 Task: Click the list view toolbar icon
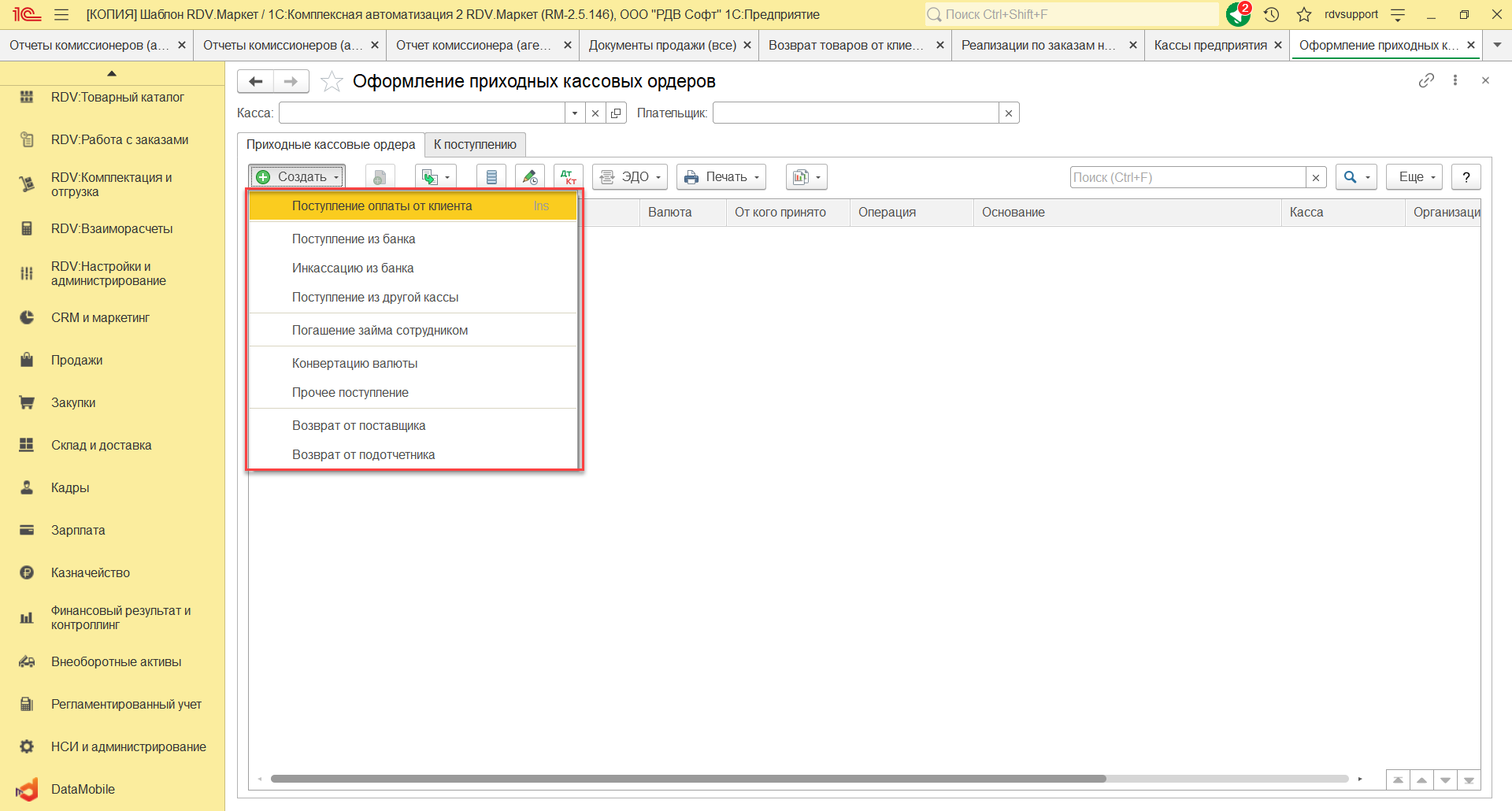(491, 177)
